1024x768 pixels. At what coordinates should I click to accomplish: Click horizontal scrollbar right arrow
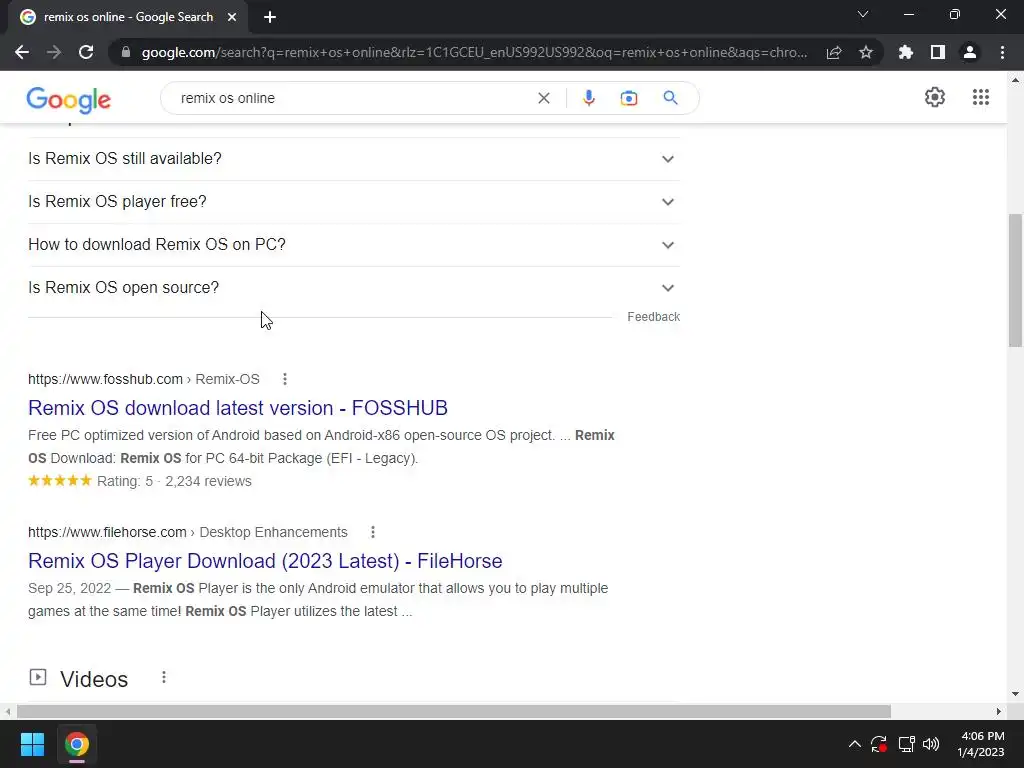click(x=999, y=711)
